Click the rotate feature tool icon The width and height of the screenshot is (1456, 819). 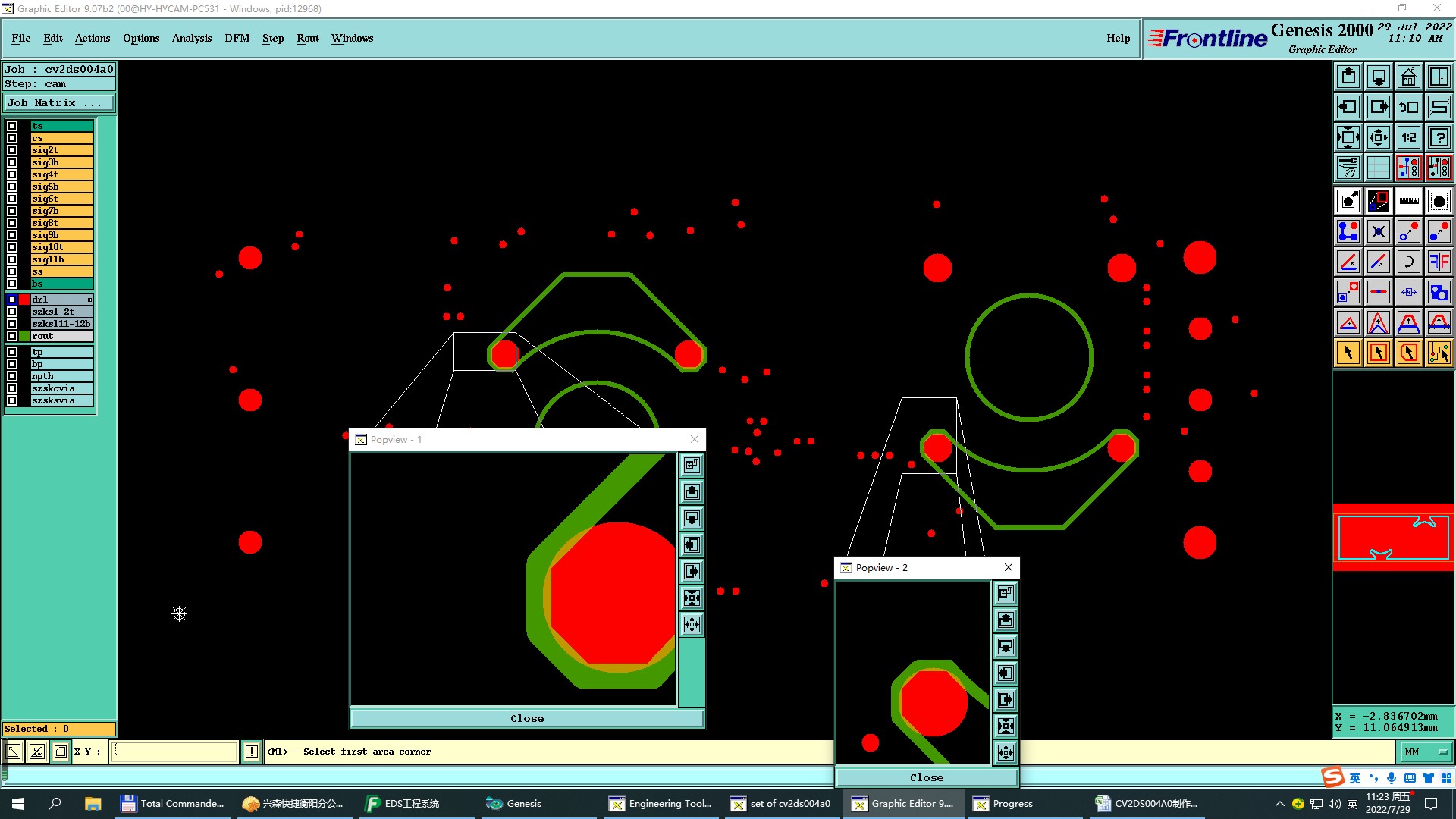point(1408,262)
